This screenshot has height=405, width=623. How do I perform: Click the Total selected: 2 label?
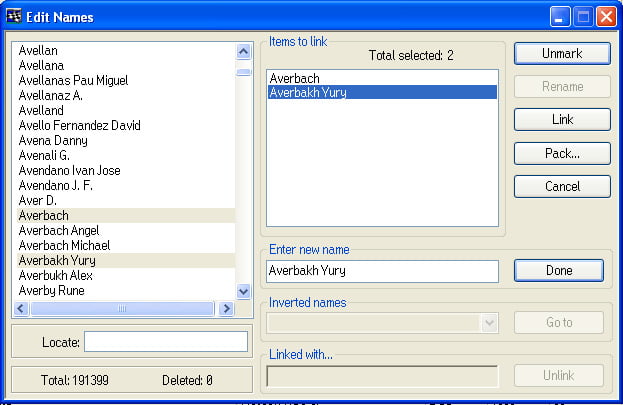point(411,55)
